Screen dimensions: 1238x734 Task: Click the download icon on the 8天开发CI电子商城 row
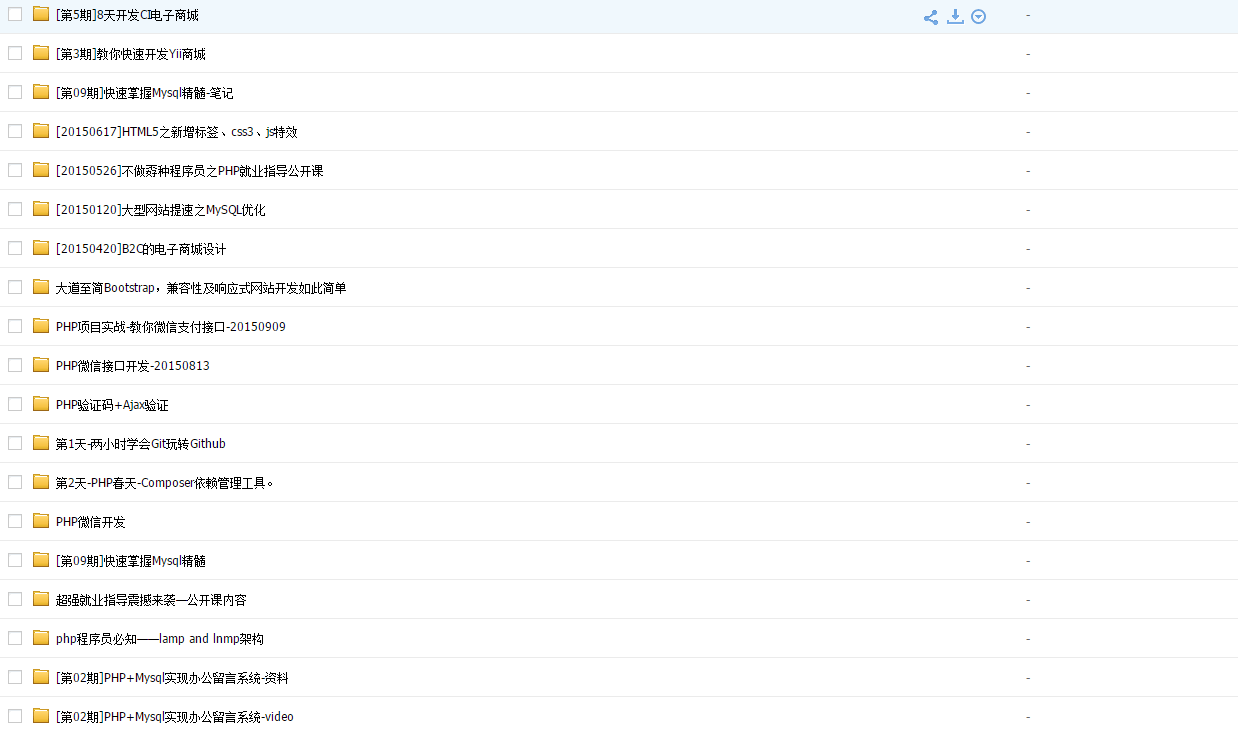(x=955, y=16)
